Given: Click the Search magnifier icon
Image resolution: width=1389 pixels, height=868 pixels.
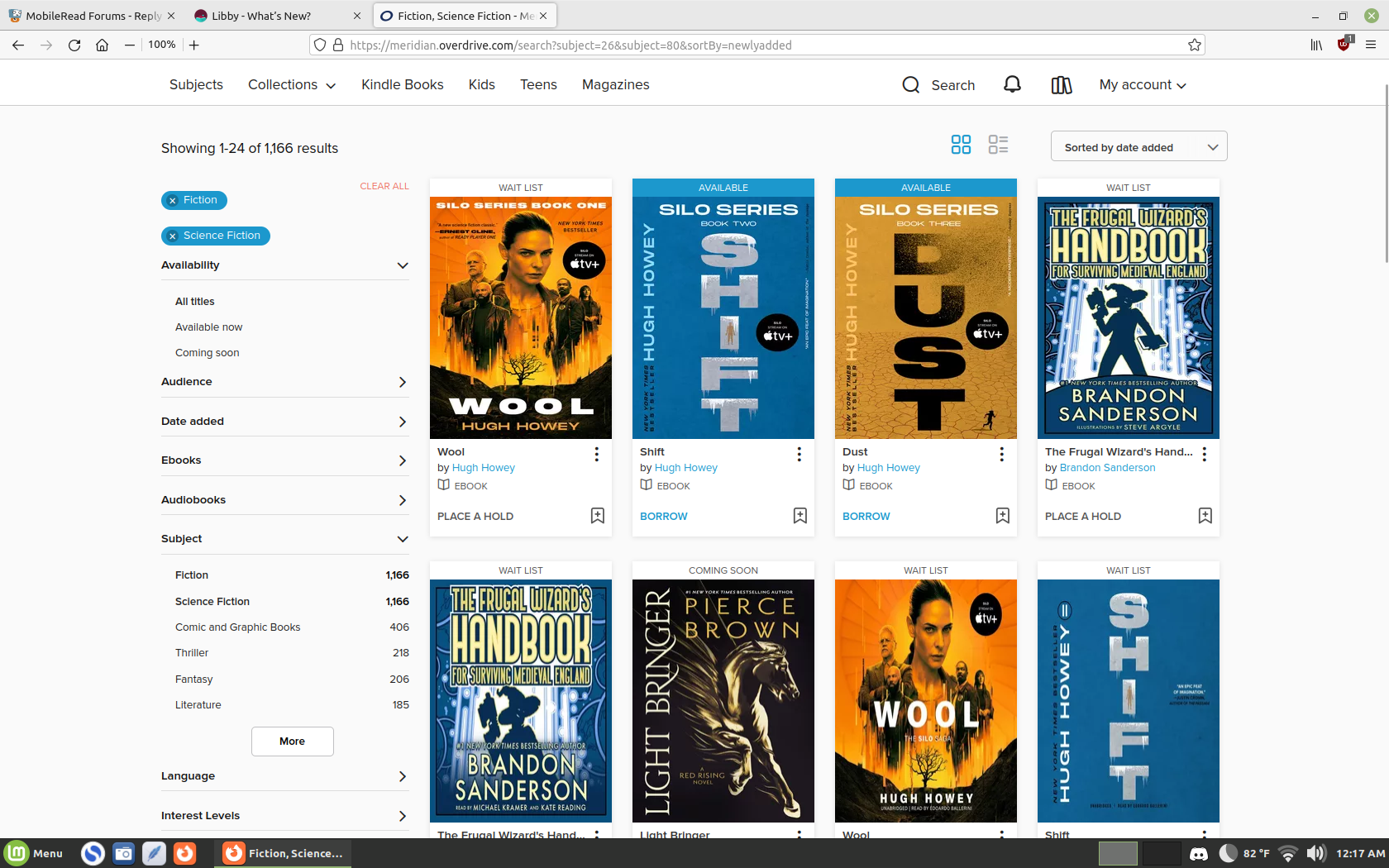Looking at the screenshot, I should click(x=911, y=85).
